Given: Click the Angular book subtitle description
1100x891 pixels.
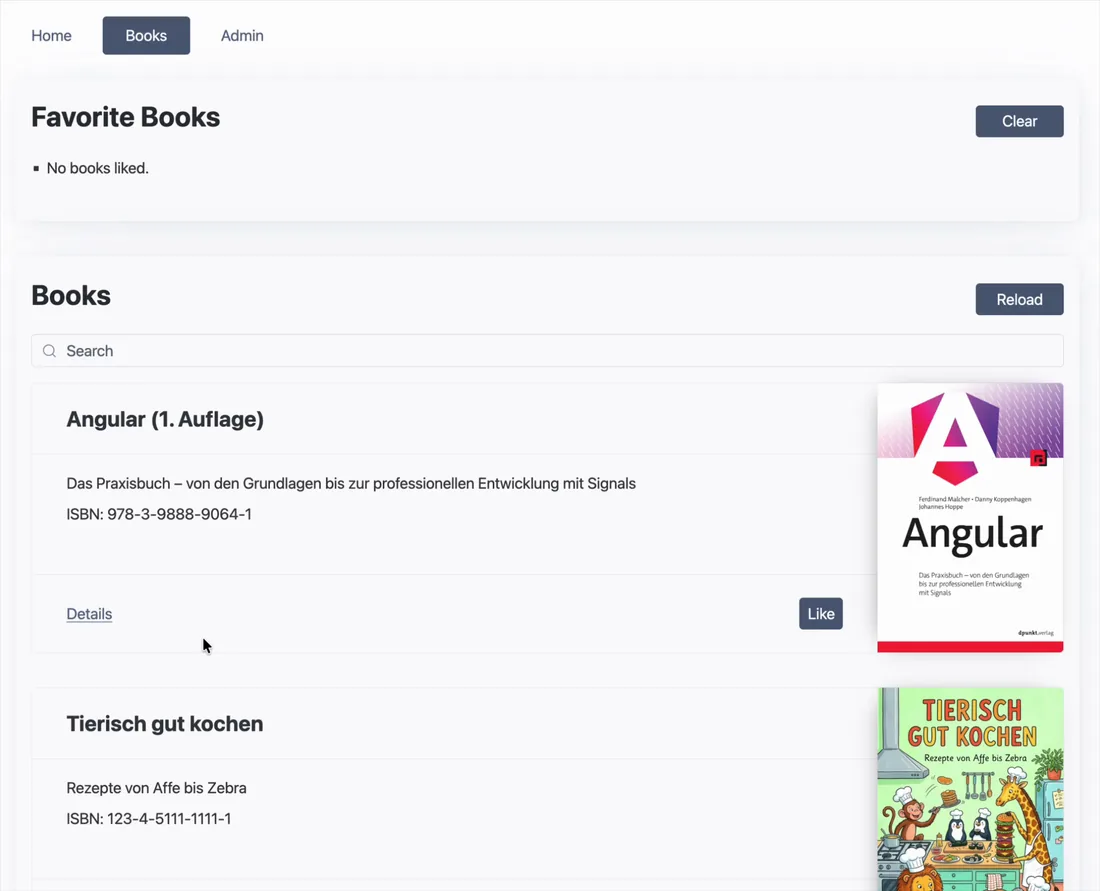Looking at the screenshot, I should [351, 483].
